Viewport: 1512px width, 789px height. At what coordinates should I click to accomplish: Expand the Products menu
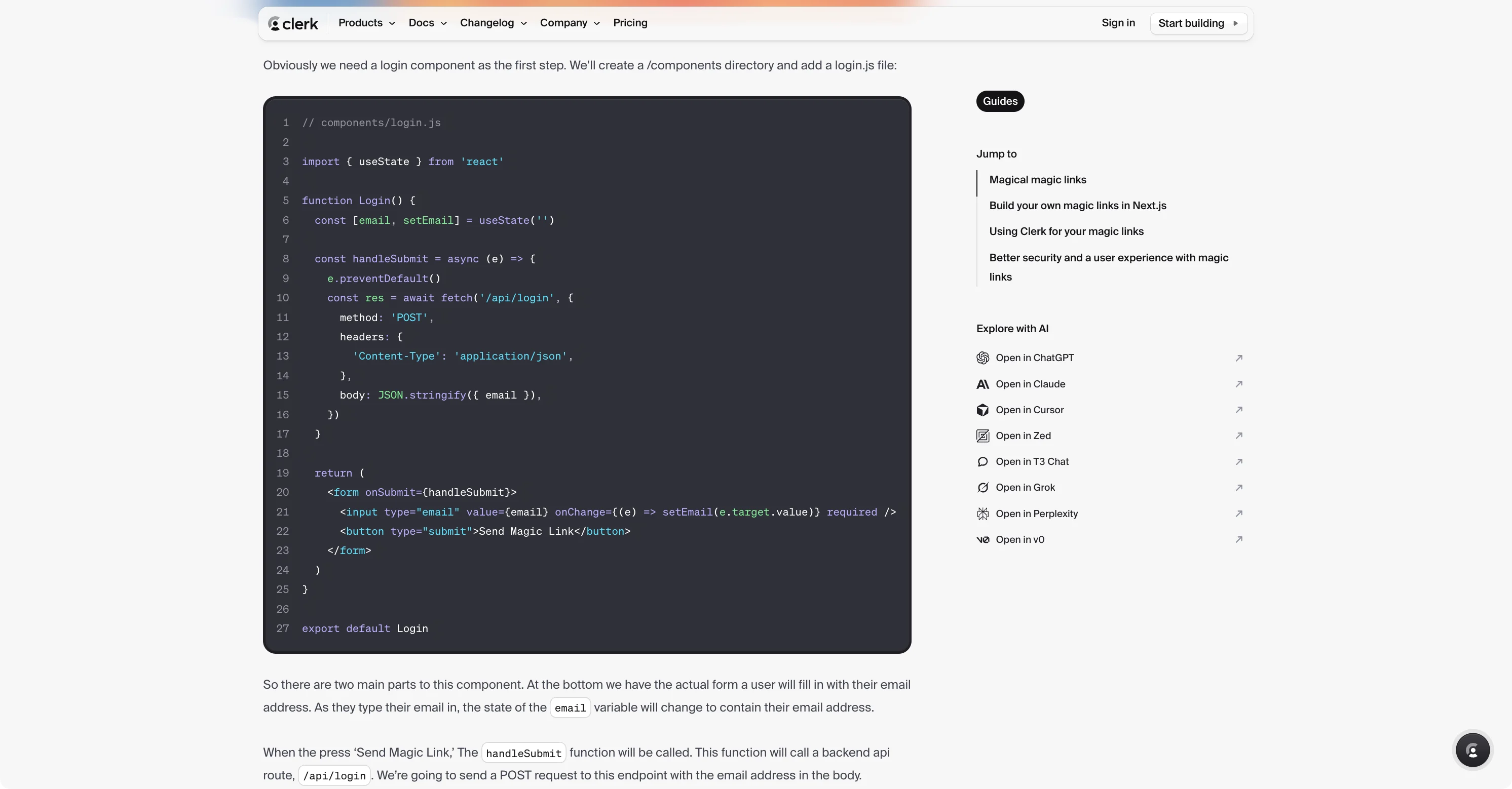click(367, 23)
